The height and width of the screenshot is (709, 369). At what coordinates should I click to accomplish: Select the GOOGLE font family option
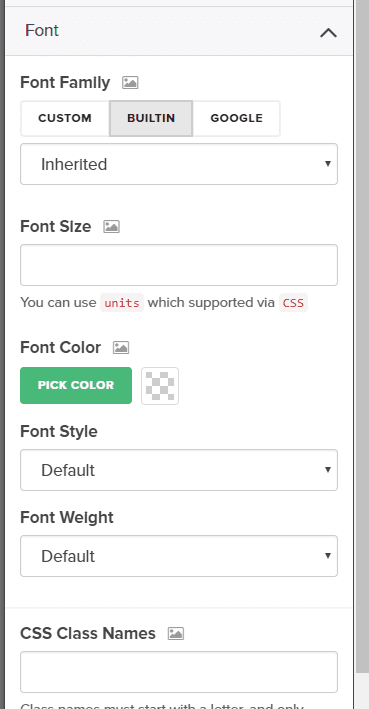pyautogui.click(x=237, y=118)
